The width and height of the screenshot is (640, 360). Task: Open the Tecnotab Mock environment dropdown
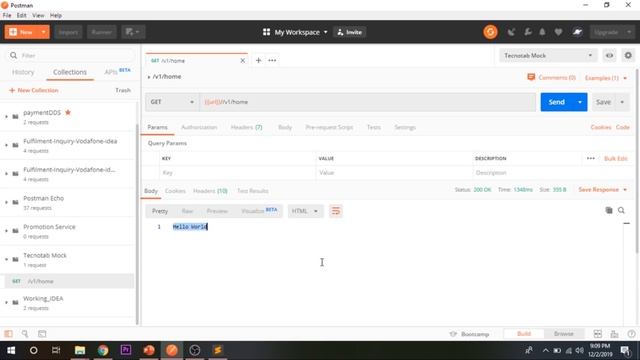tap(548, 56)
